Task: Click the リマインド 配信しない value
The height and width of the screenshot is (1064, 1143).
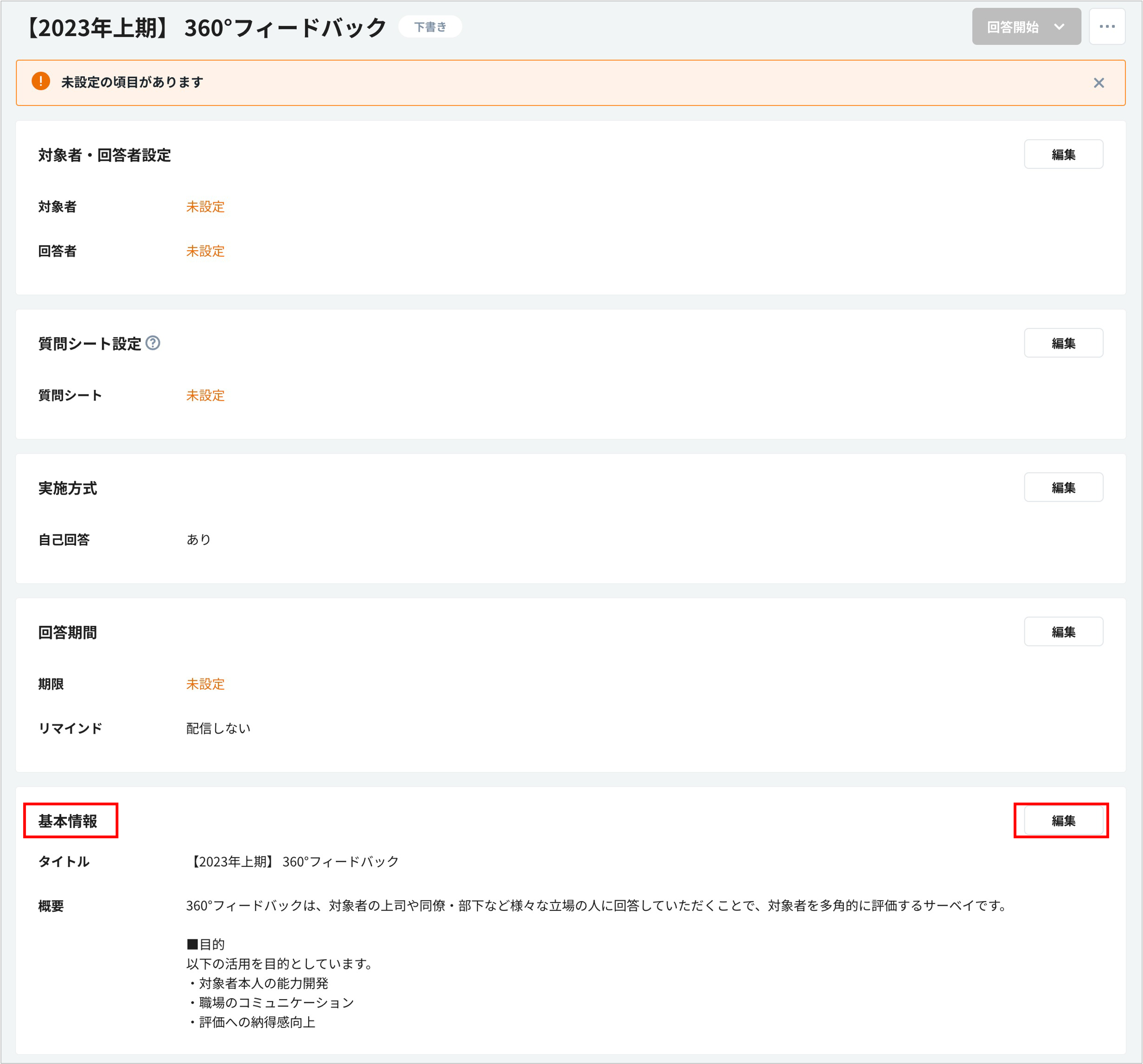Action: 218,728
